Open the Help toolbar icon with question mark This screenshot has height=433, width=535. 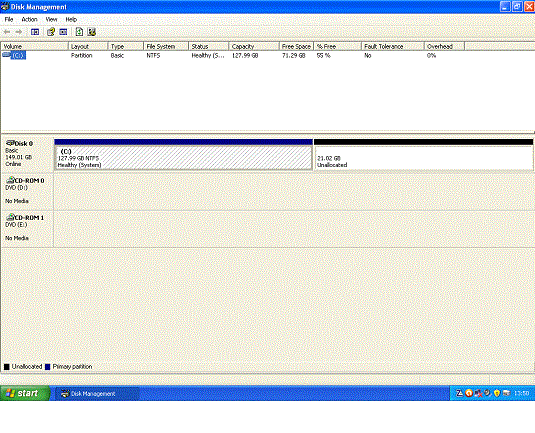51,32
